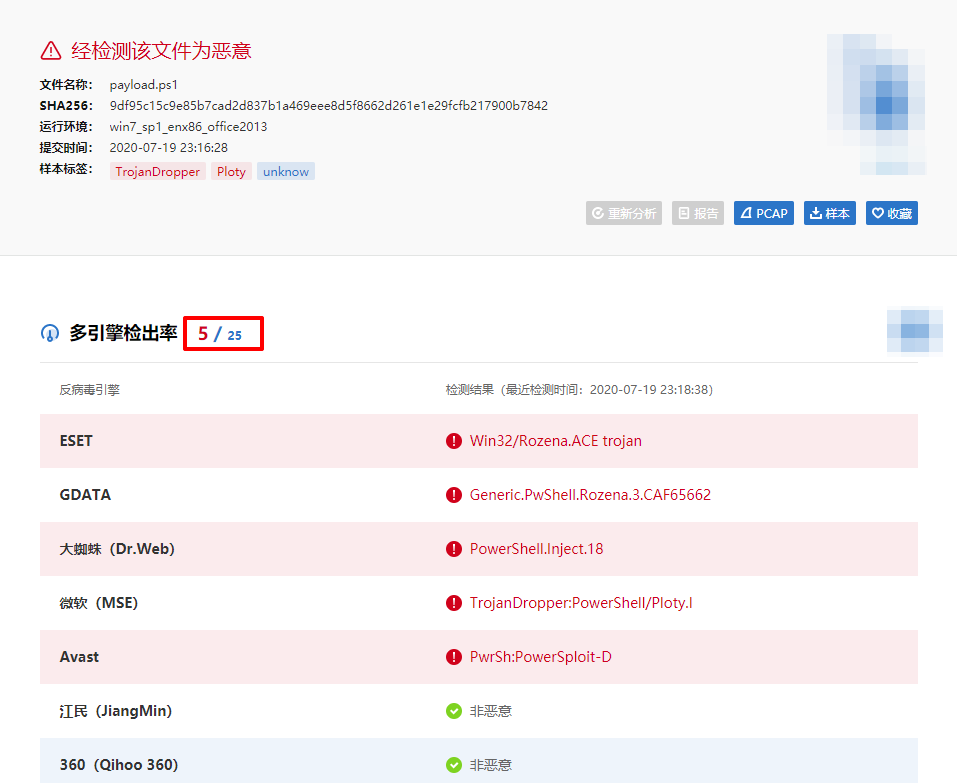
Task: Select the TrojanDropper tag
Action: (157, 171)
